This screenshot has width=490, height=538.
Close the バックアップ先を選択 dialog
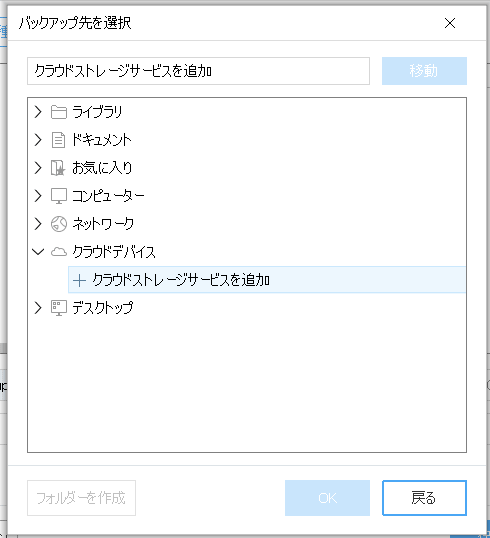tap(450, 23)
